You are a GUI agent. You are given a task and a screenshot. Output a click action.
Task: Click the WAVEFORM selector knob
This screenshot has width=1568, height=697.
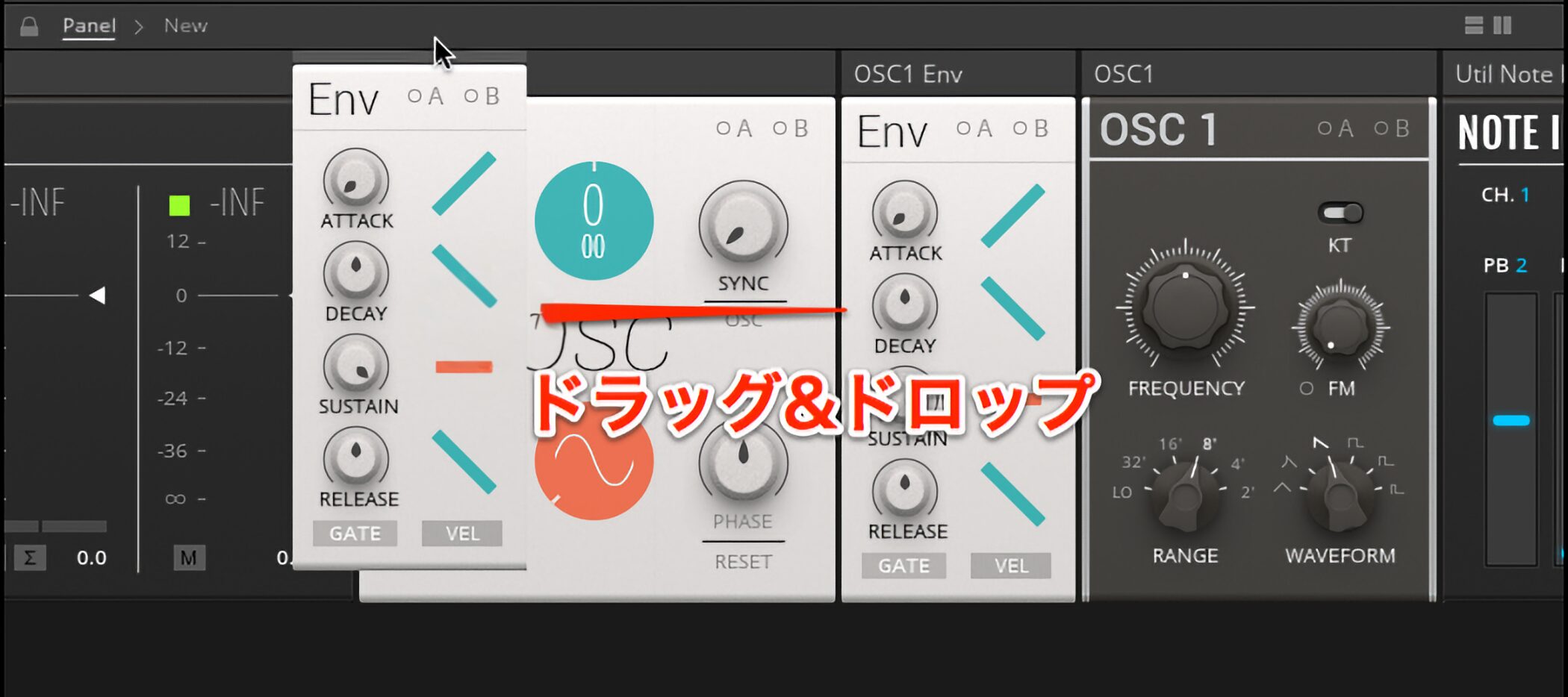1340,496
